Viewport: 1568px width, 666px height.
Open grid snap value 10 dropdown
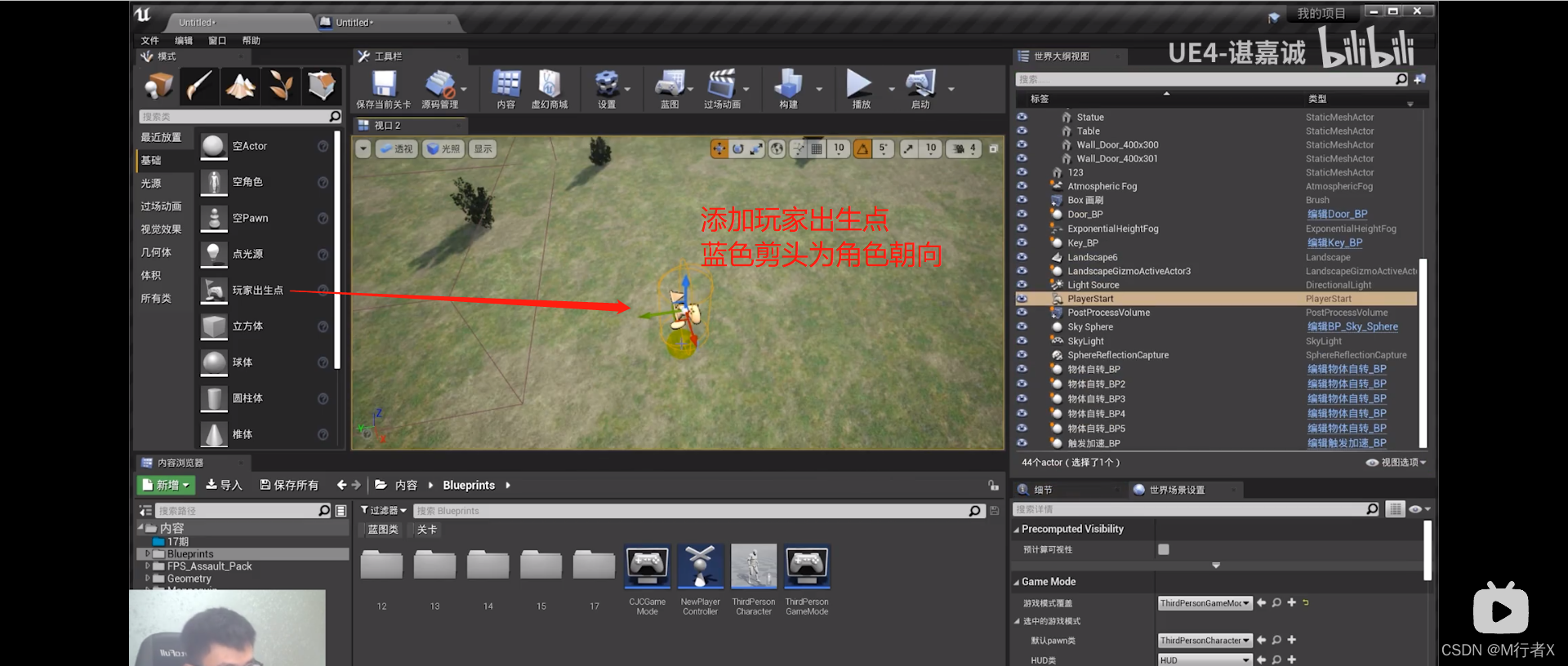point(839,149)
